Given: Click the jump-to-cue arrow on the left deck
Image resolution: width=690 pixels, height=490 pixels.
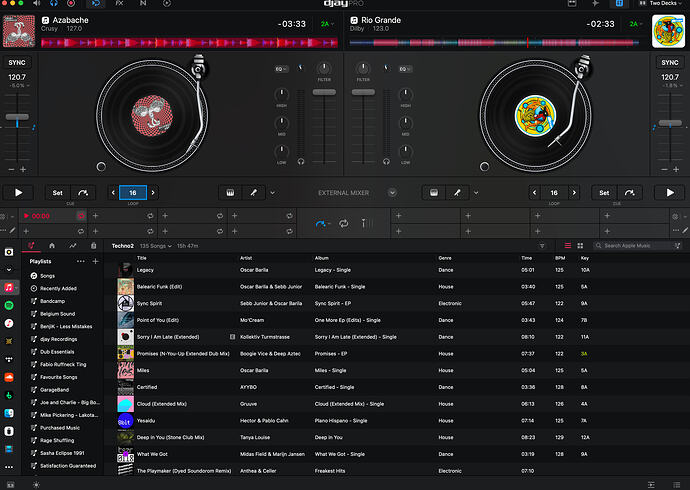Looking at the screenshot, I should [x=83, y=193].
